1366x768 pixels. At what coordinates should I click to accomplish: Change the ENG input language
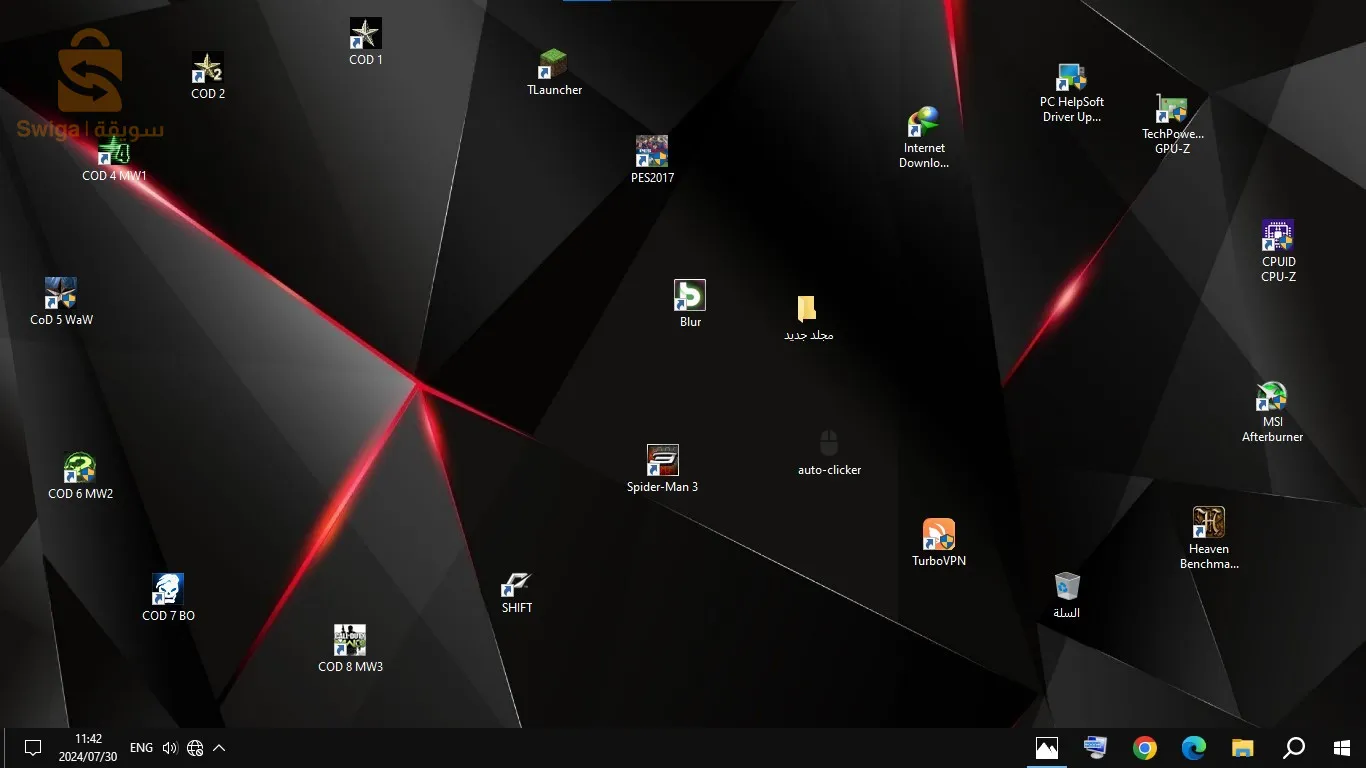pos(142,748)
